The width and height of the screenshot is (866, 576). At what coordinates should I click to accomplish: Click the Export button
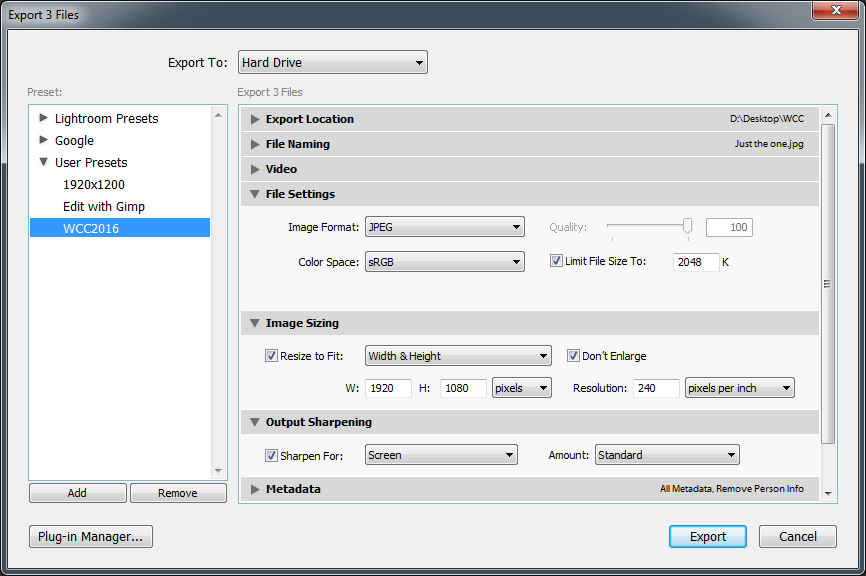tap(707, 536)
